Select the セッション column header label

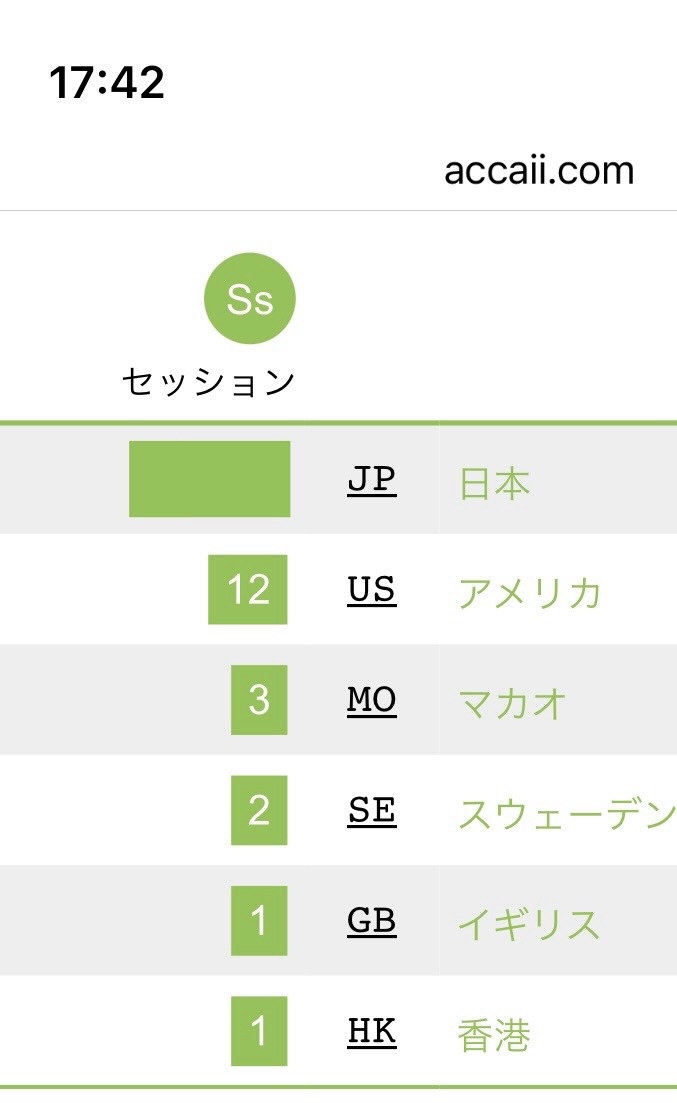[x=208, y=382]
